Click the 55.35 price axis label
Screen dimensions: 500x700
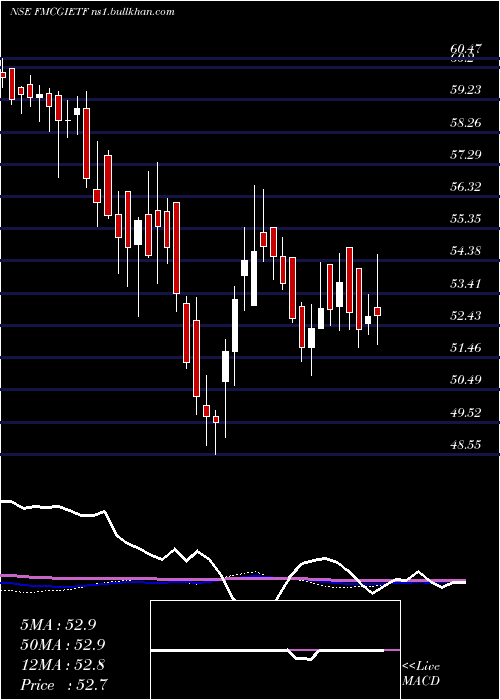[466, 219]
